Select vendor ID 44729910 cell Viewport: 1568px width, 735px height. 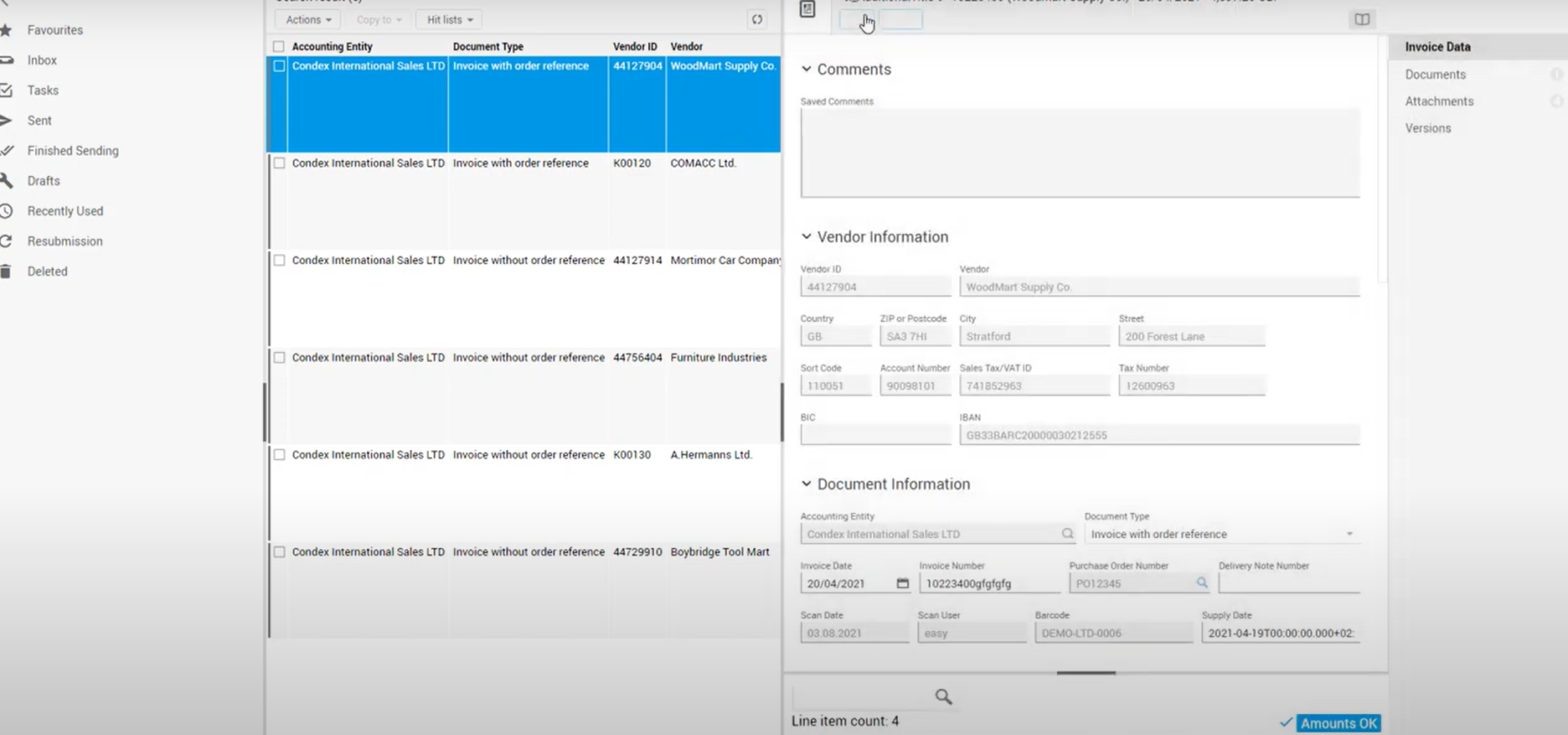[637, 552]
